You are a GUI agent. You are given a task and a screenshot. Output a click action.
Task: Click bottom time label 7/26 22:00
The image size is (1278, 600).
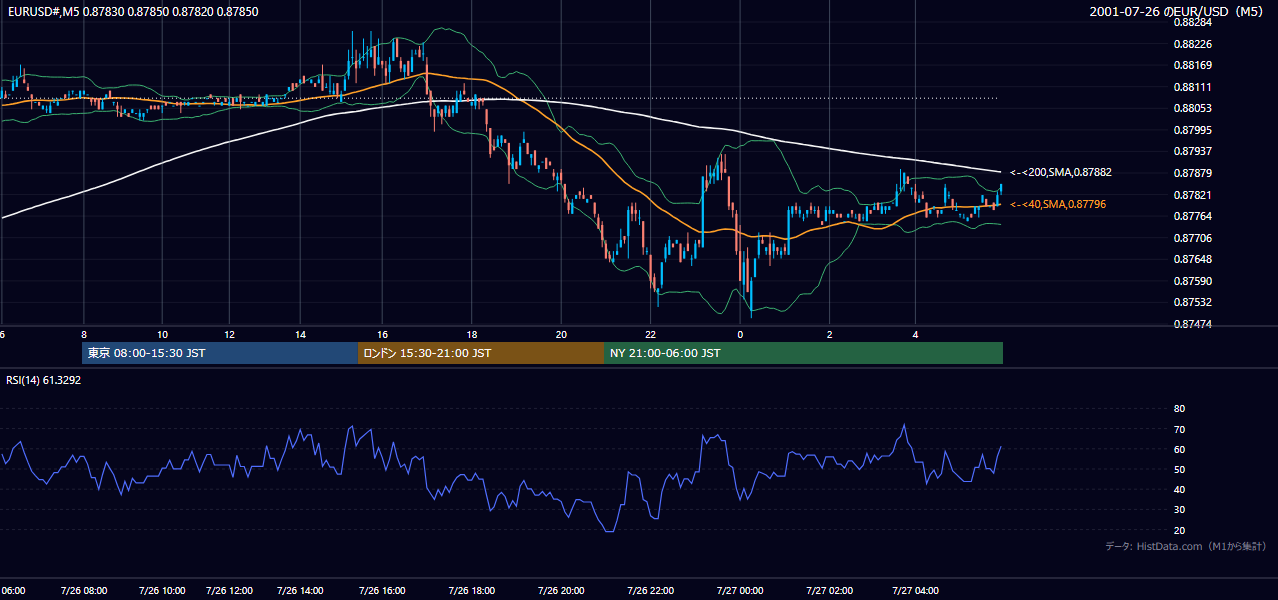click(650, 590)
